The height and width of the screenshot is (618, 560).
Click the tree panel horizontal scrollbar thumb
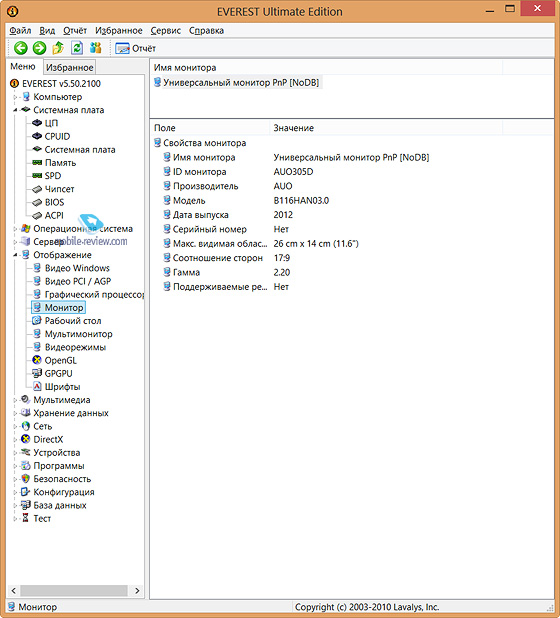pos(74,590)
